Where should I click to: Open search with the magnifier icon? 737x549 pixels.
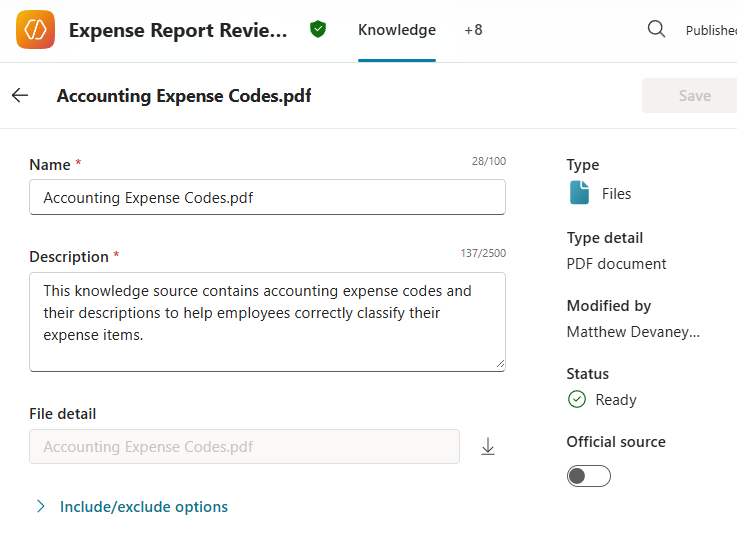pos(656,30)
